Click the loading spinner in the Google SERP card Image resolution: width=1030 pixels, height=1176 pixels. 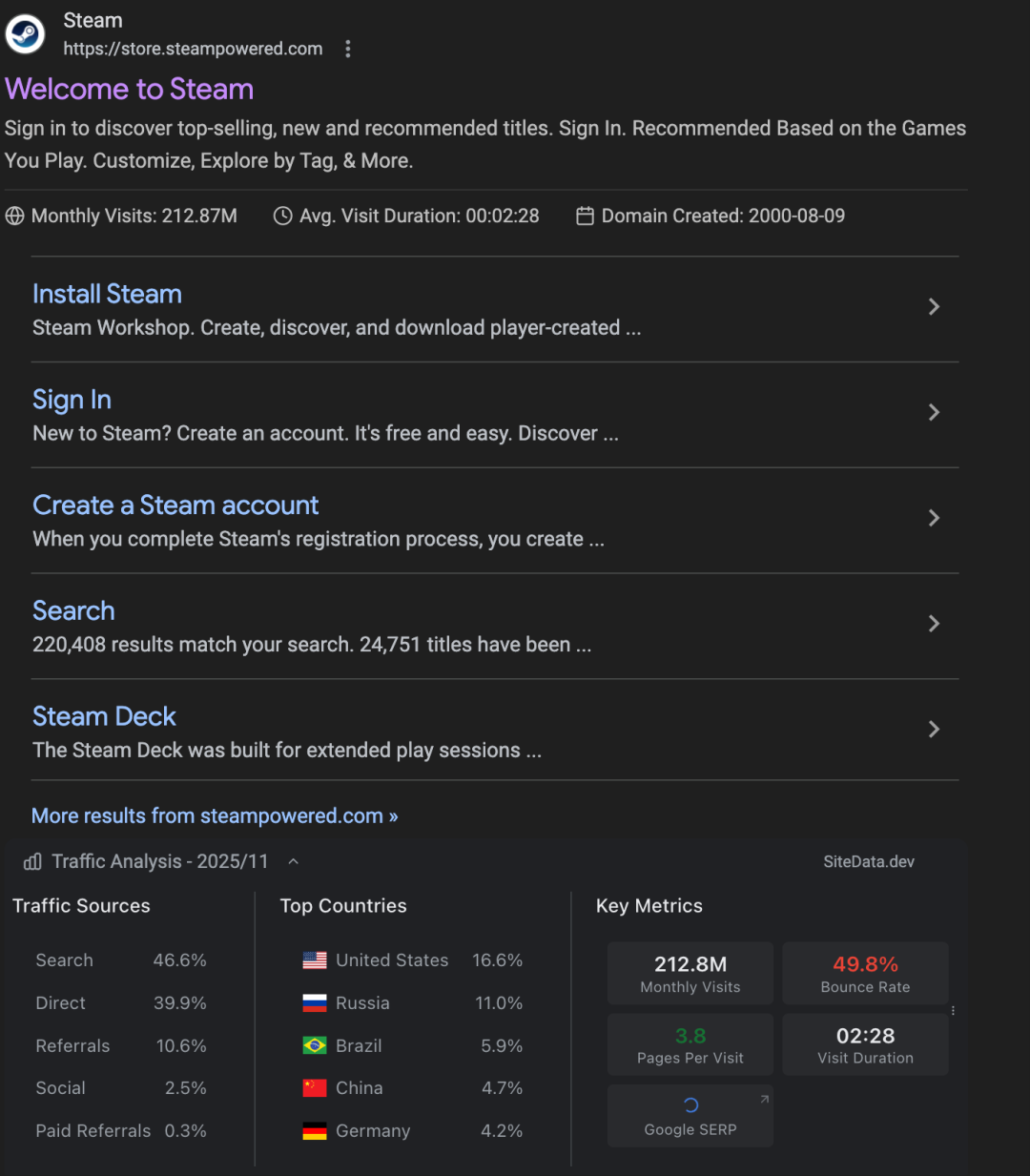pos(691,1105)
